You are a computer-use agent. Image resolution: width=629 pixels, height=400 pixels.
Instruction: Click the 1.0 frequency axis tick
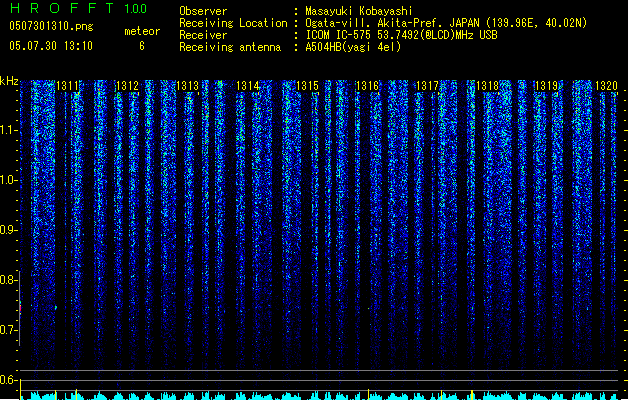(x=8, y=180)
